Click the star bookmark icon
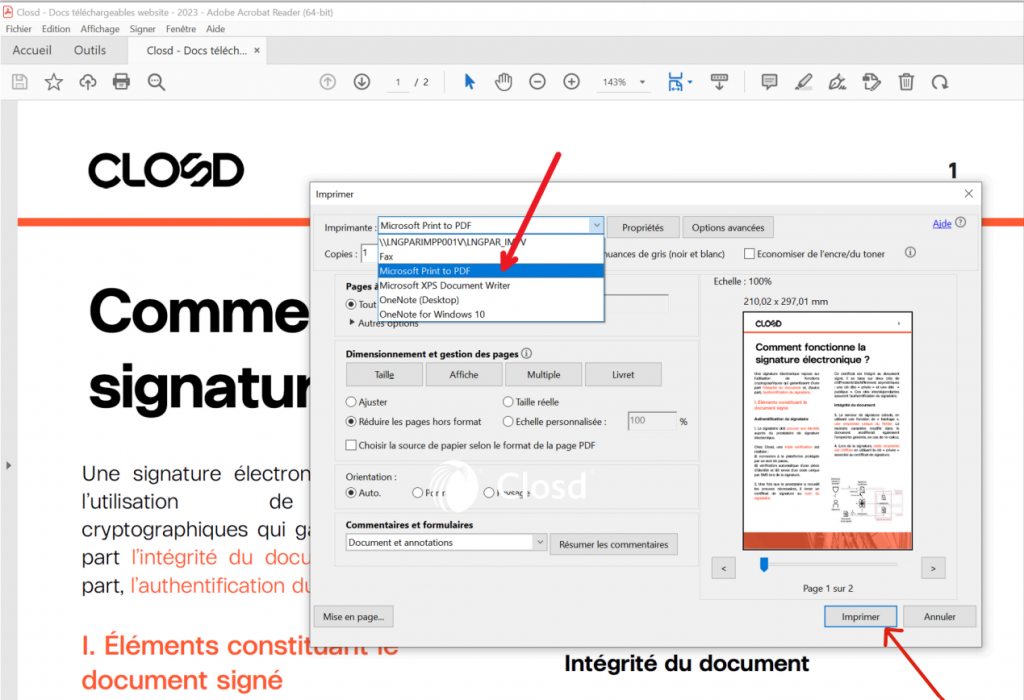1024x700 pixels. (x=53, y=82)
